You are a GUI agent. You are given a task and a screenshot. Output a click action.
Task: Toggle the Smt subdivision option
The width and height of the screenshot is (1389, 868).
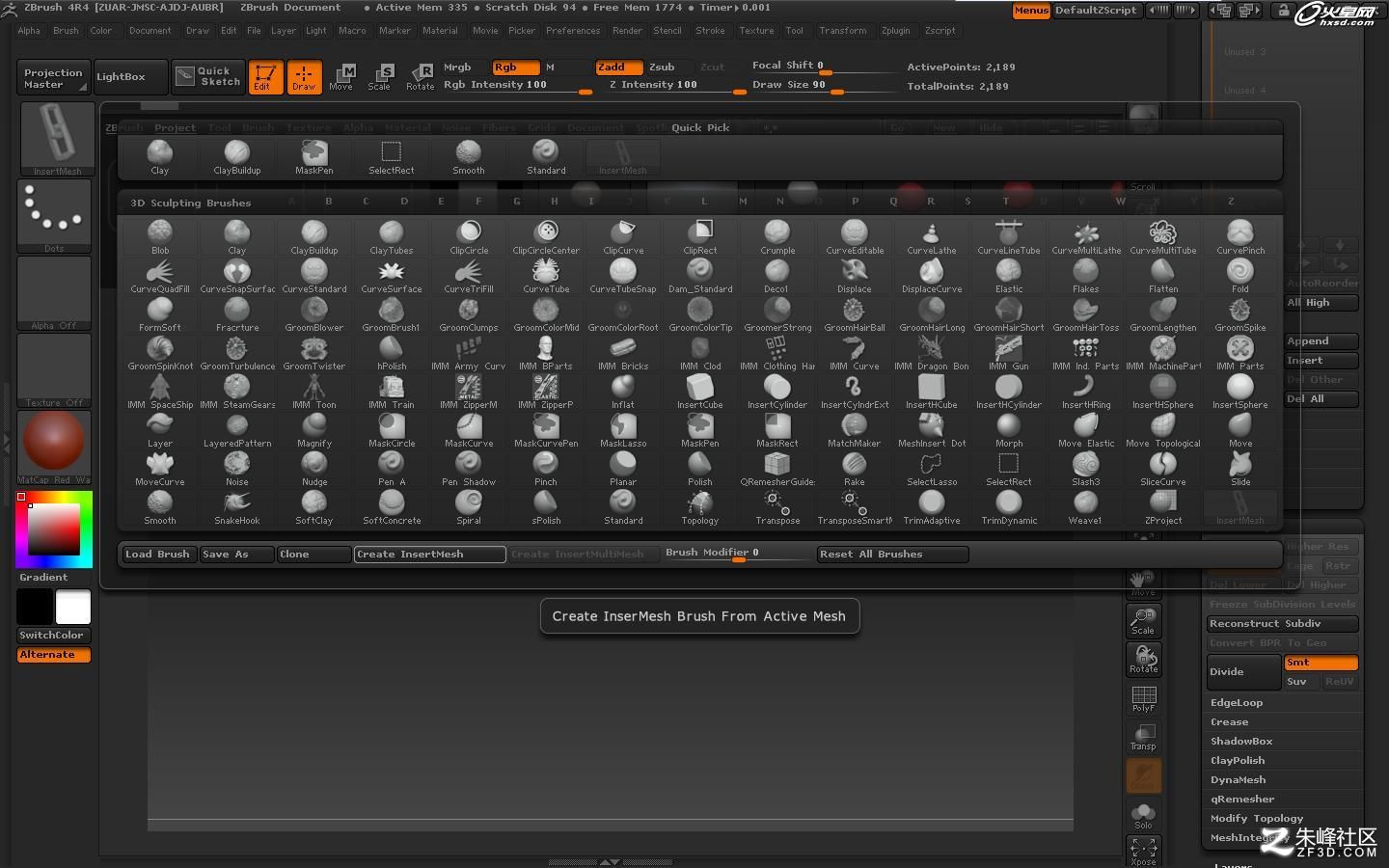[1321, 663]
